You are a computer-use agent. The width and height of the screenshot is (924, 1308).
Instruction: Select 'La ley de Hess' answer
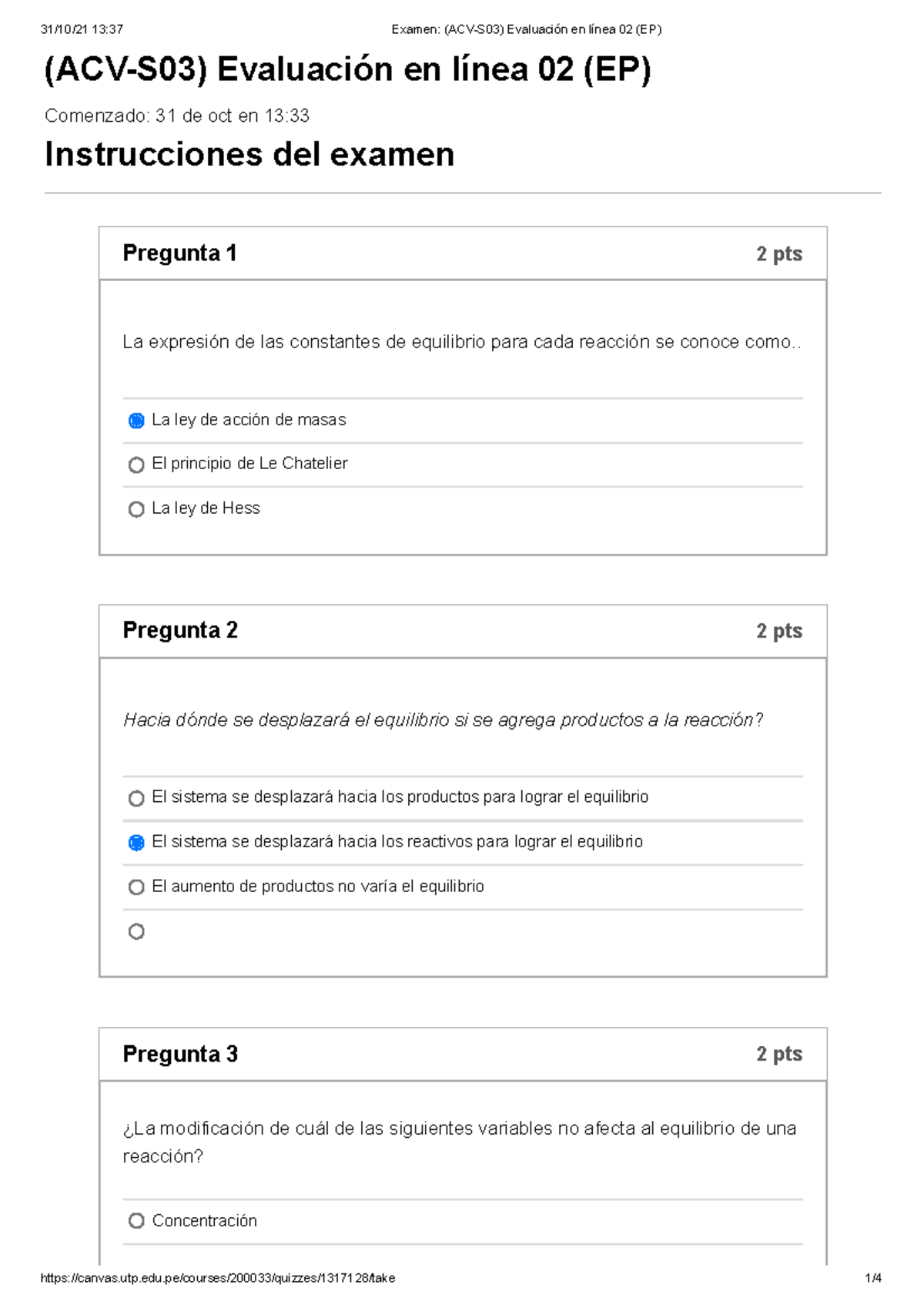coord(137,508)
